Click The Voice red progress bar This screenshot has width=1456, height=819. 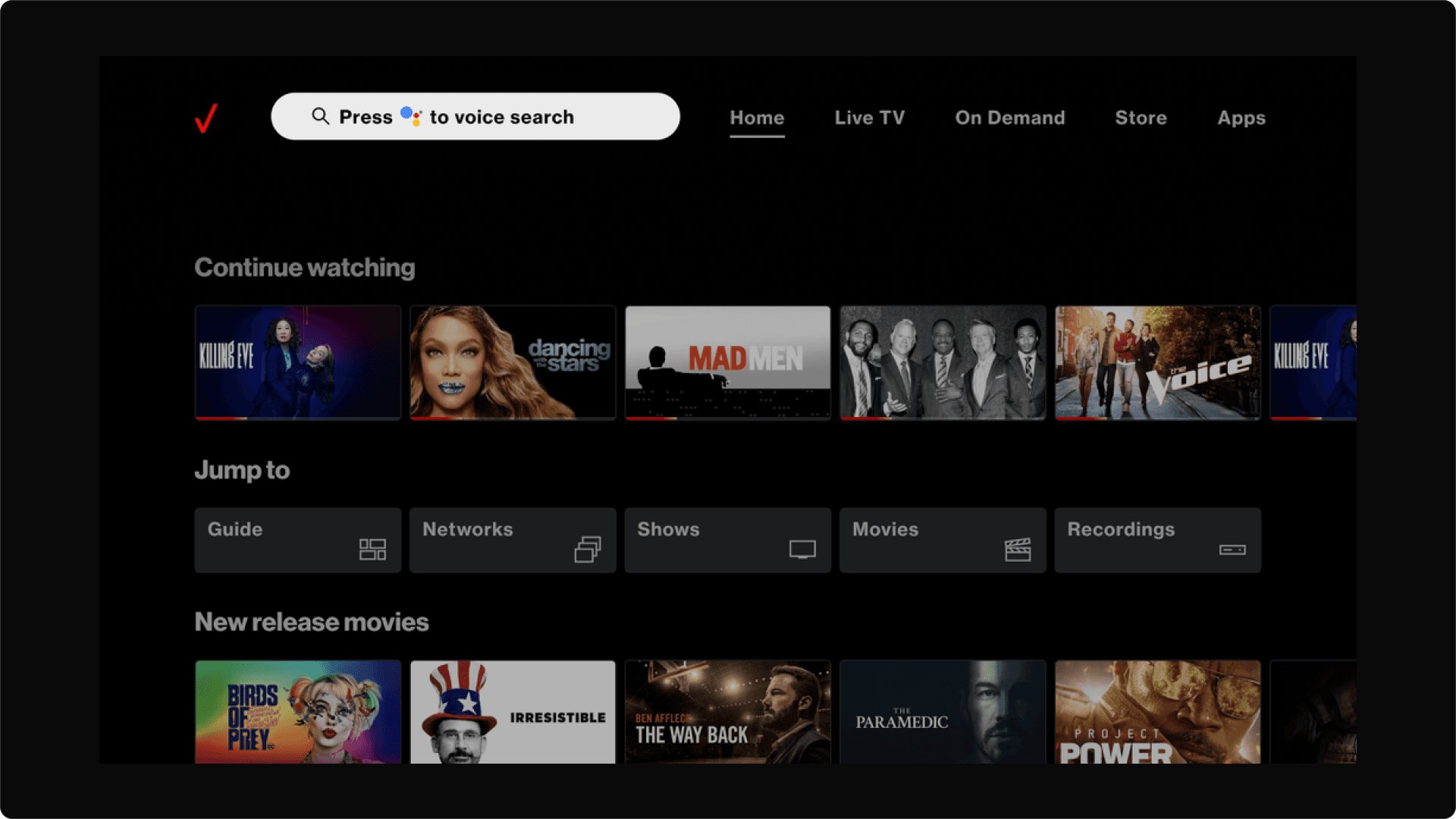pos(1081,418)
